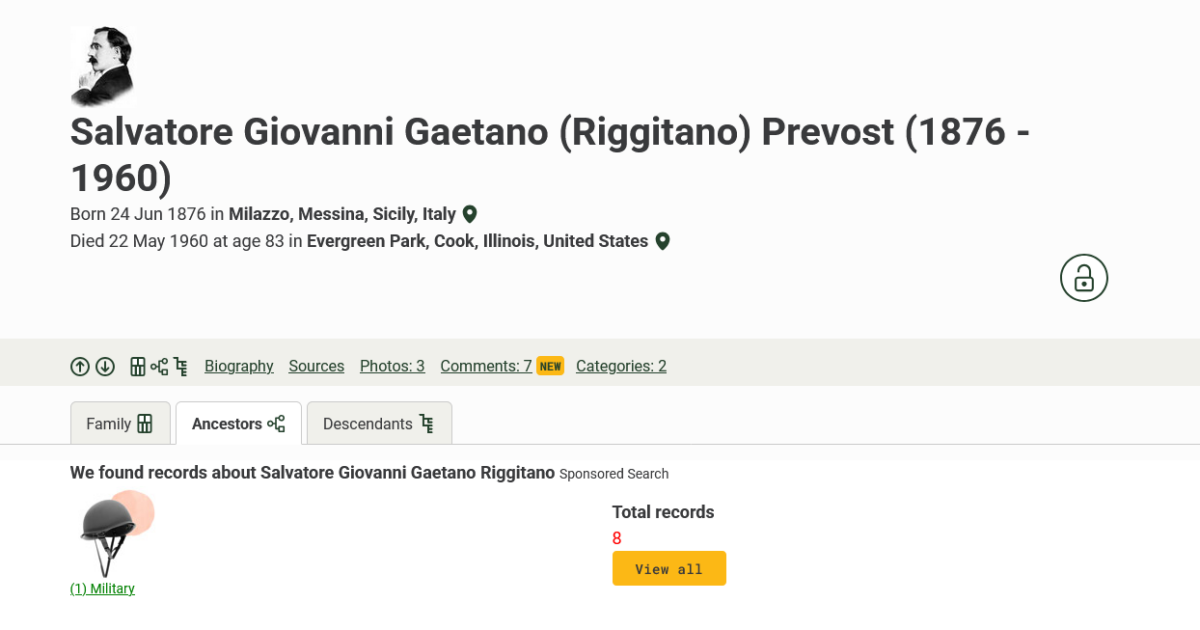Click the NEW badge next to Comments
Viewport: 1200px width, 630px height.
(x=550, y=366)
